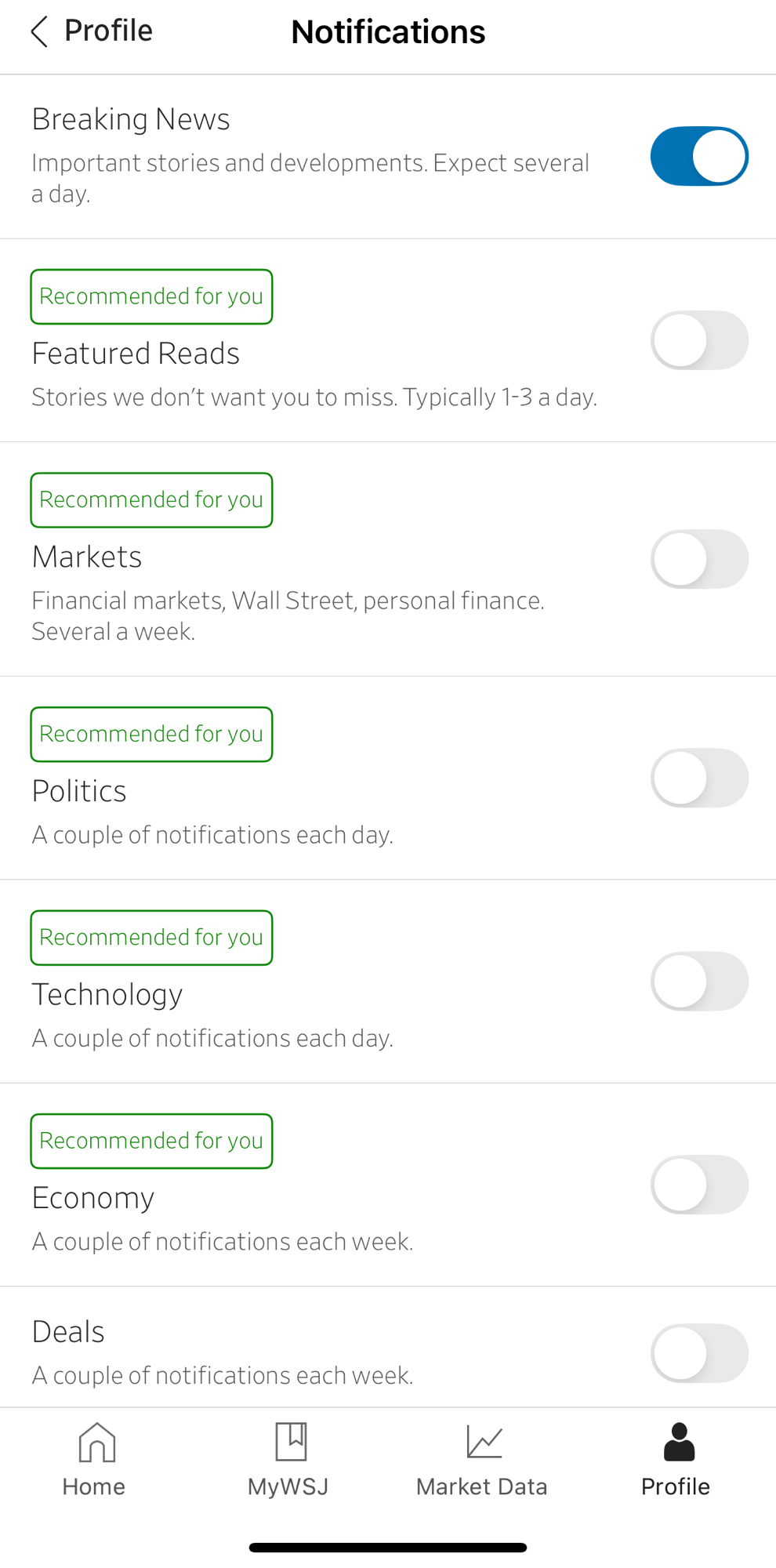The image size is (776, 1568).
Task: Tap the MyWSJ bookmark icon
Action: click(291, 1443)
